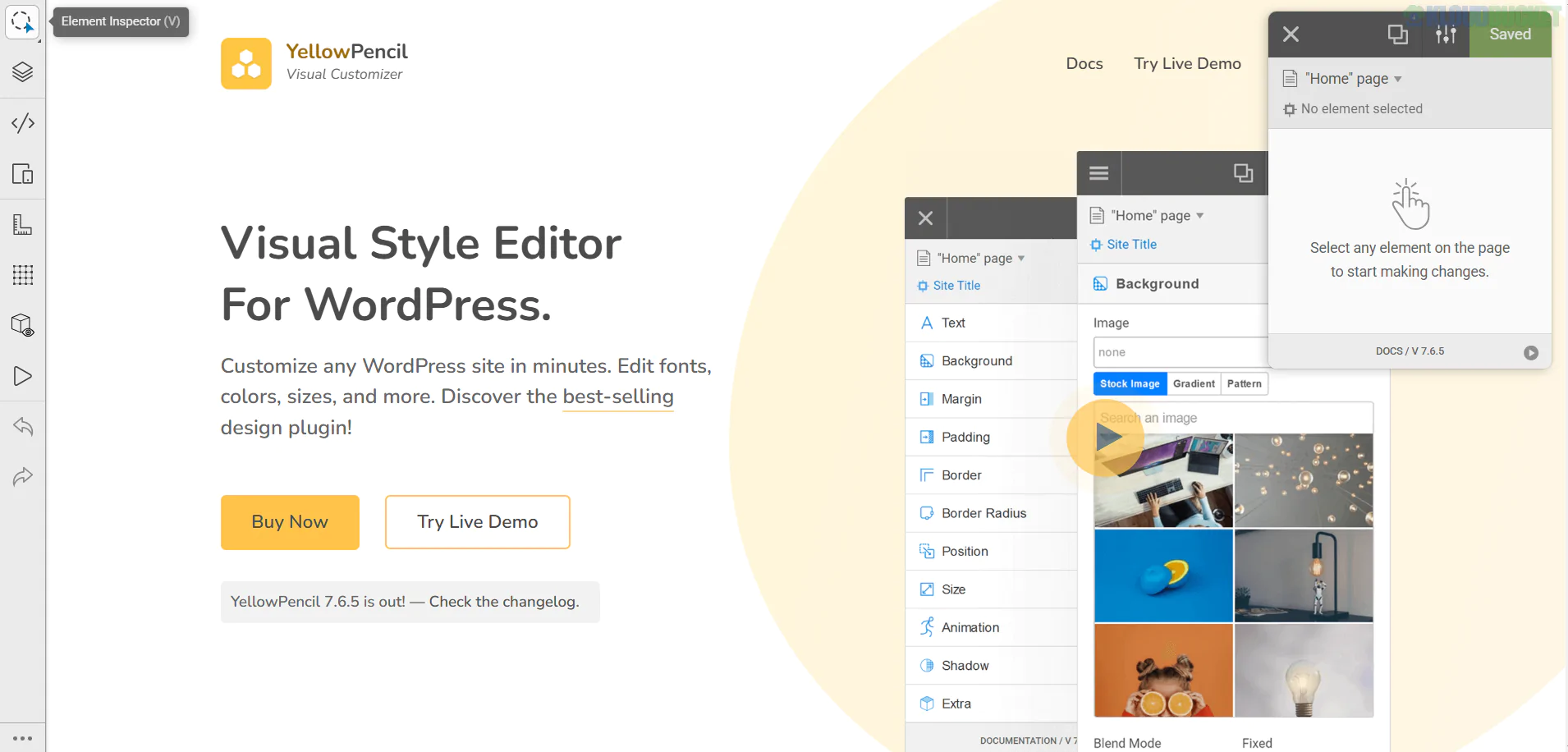Select the measuring ruler tool icon

(x=23, y=224)
